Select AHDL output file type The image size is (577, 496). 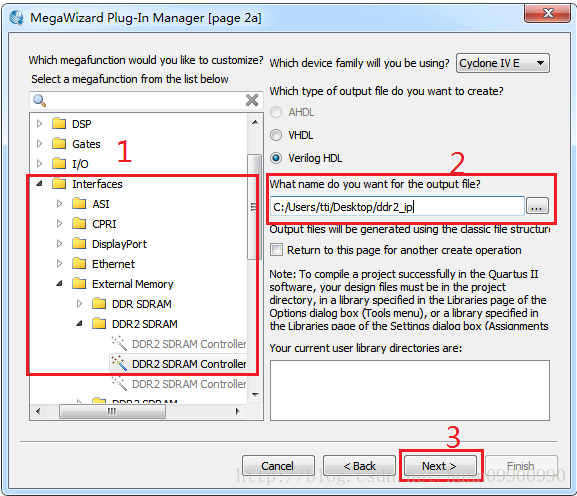pos(276,112)
